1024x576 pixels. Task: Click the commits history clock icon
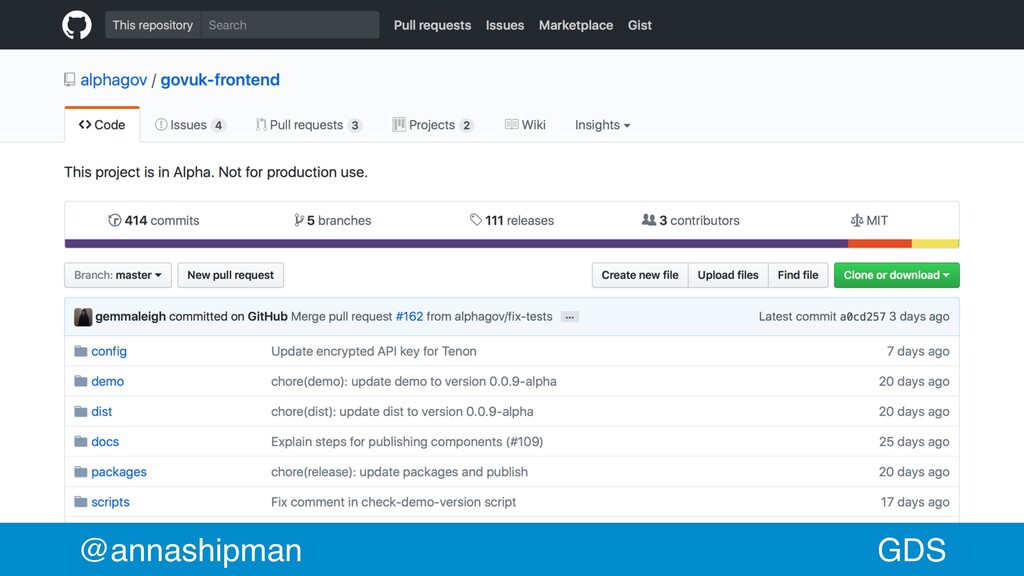[114, 220]
